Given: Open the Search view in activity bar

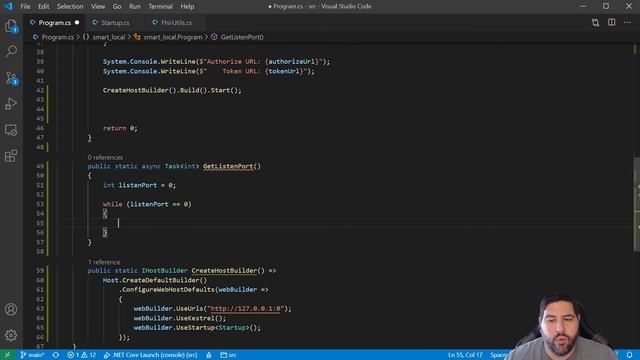Looking at the screenshot, I should [x=11, y=51].
